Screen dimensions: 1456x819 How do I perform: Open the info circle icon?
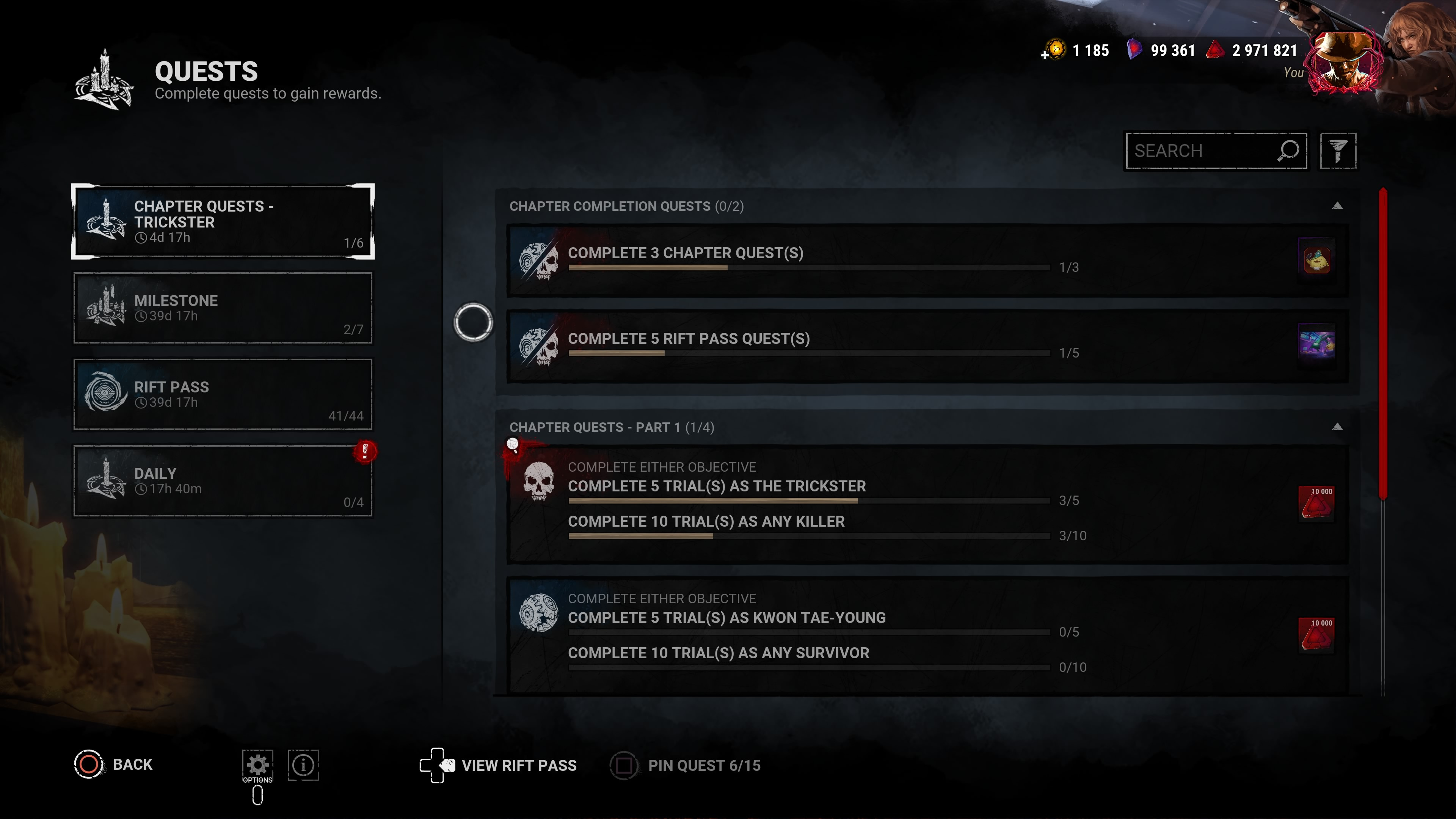tap(303, 765)
